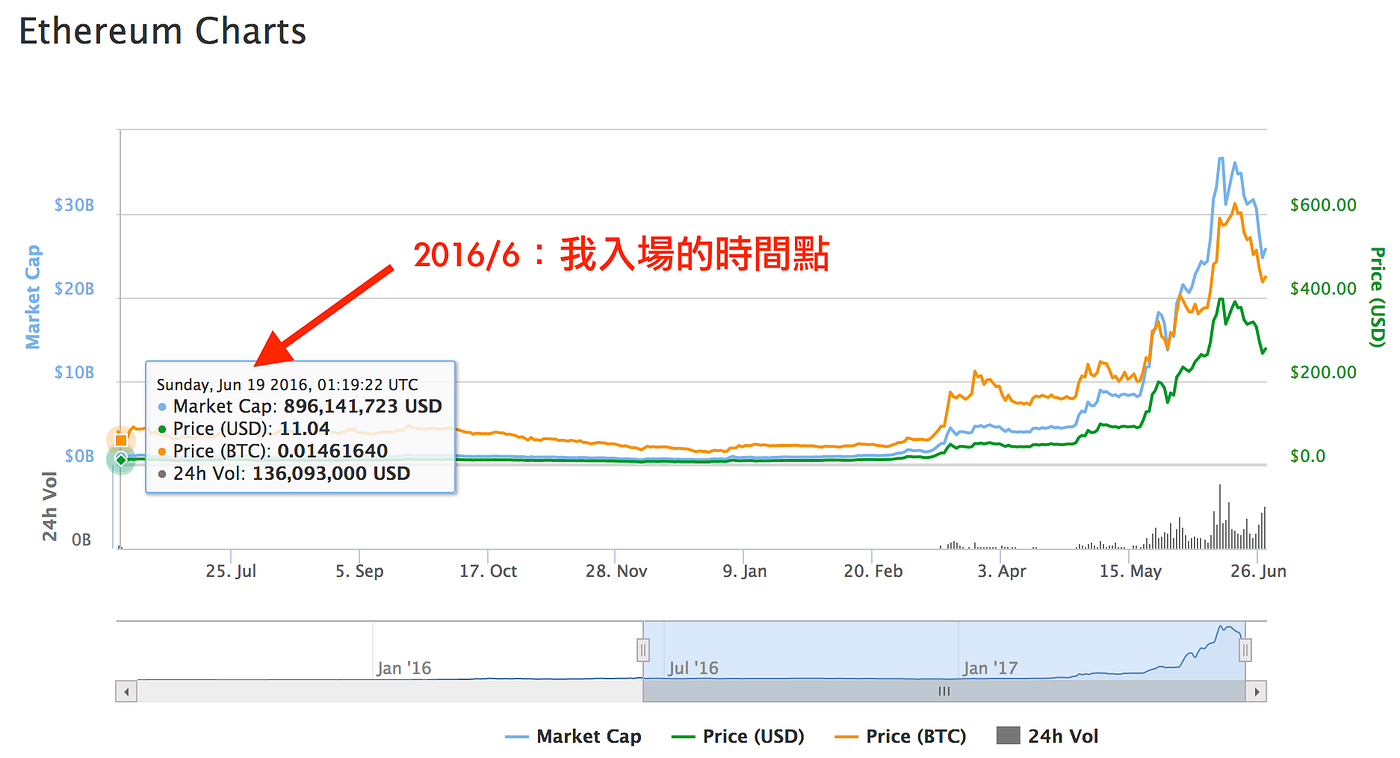Click the $10B market cap axis label

pos(73,373)
